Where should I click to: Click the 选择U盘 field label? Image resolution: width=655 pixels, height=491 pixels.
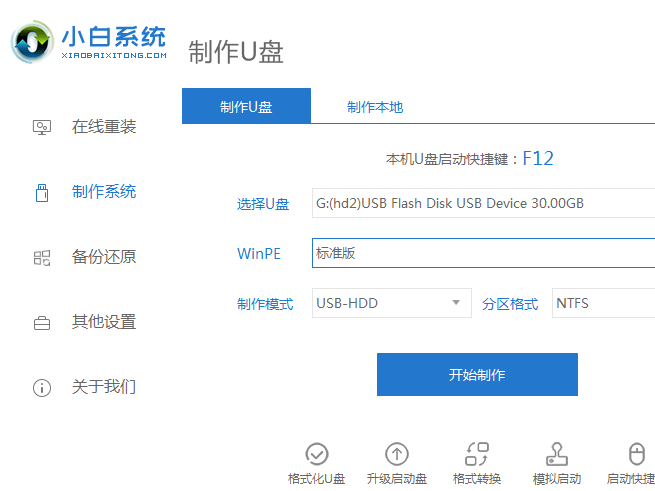263,204
